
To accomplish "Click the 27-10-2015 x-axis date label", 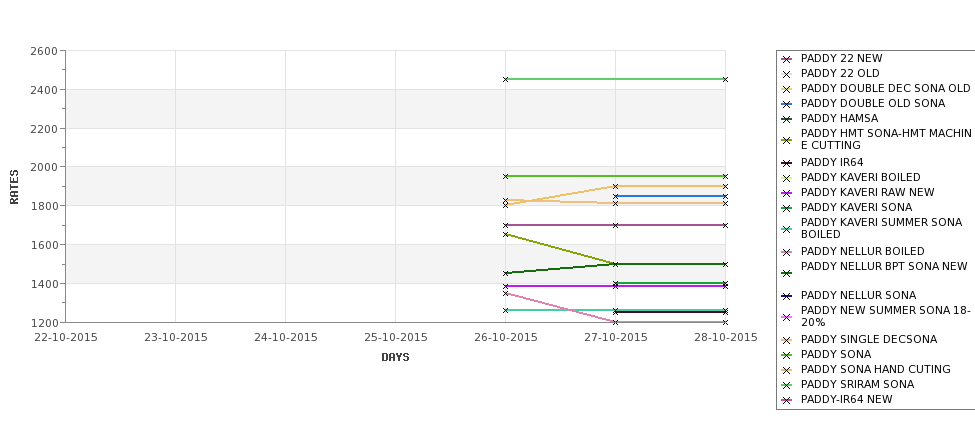I will (616, 338).
